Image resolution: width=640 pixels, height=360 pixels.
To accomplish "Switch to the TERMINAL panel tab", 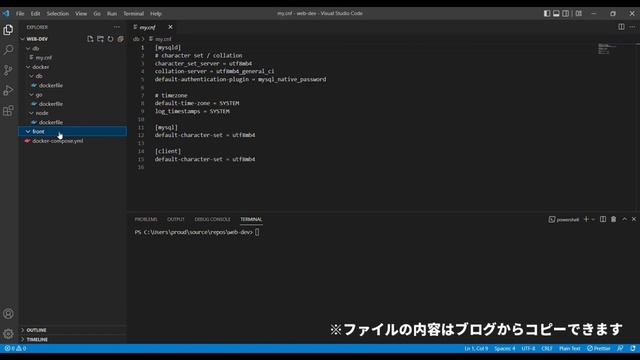I will click(251, 220).
